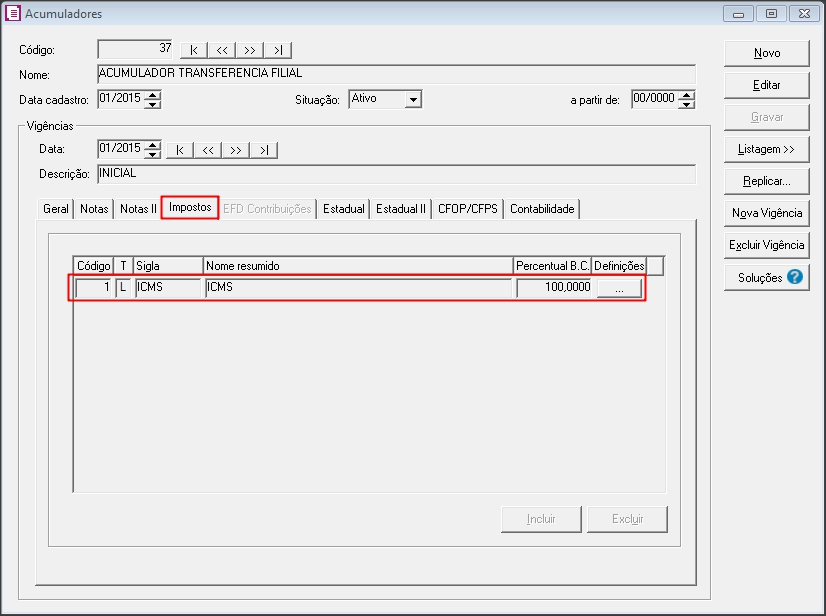Click the Percentual B.C. value 100,0000
This screenshot has width=826, height=616.
tap(554, 288)
